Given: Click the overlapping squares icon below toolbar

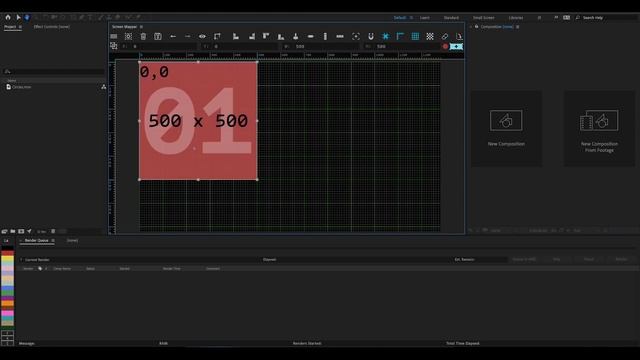Looking at the screenshot, I should pyautogui.click(x=114, y=46).
